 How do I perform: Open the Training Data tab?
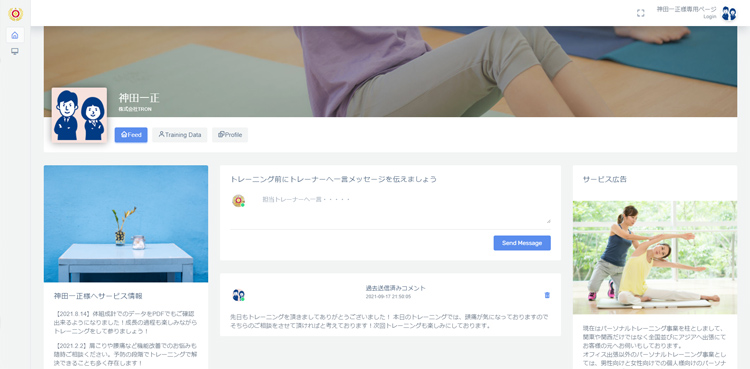pyautogui.click(x=180, y=135)
